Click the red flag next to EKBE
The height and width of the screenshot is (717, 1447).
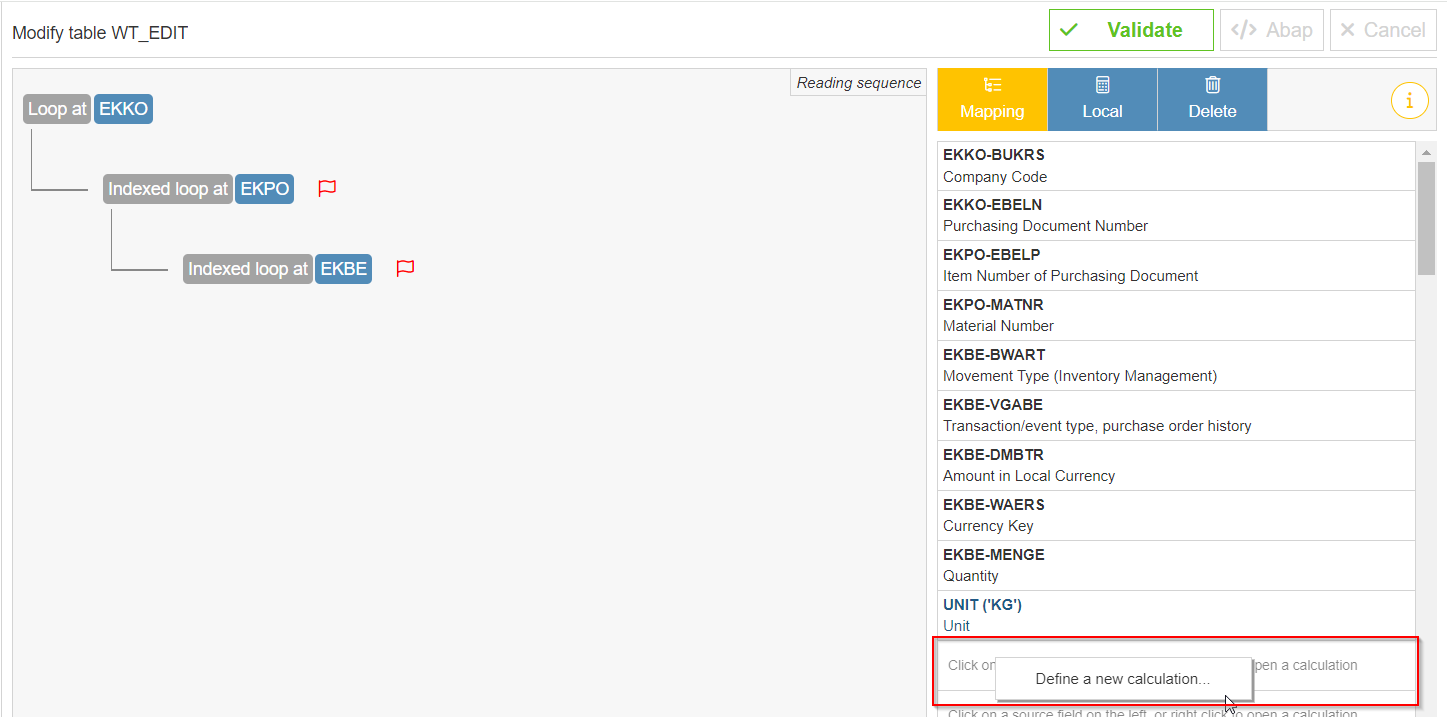[405, 268]
